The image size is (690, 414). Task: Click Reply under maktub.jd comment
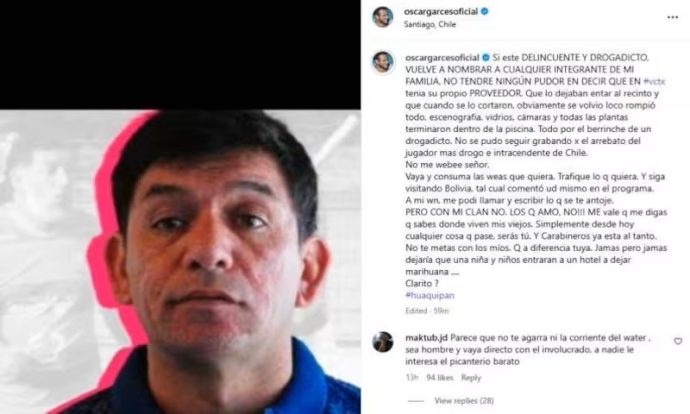point(471,377)
